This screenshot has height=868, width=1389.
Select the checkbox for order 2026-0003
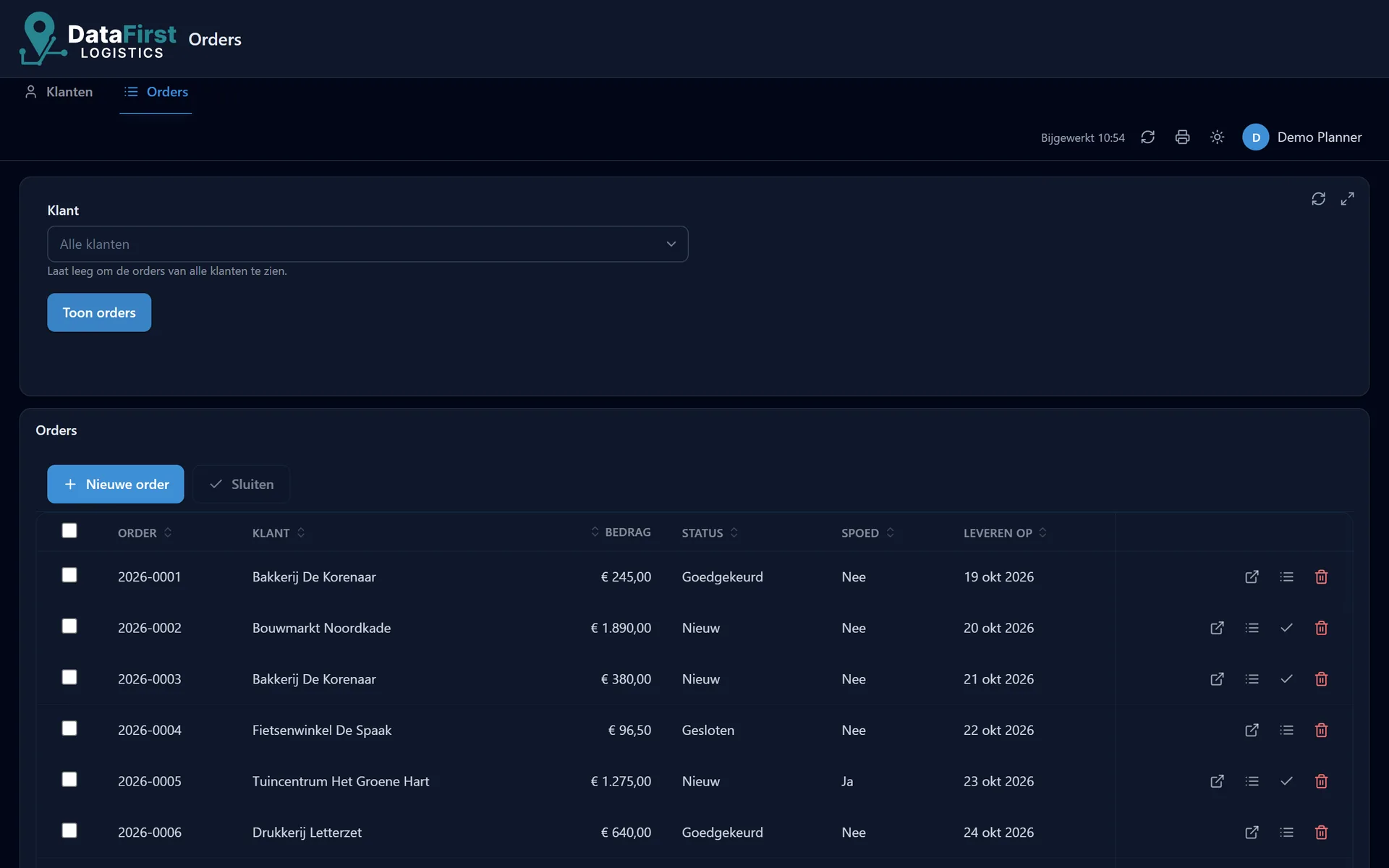69,677
